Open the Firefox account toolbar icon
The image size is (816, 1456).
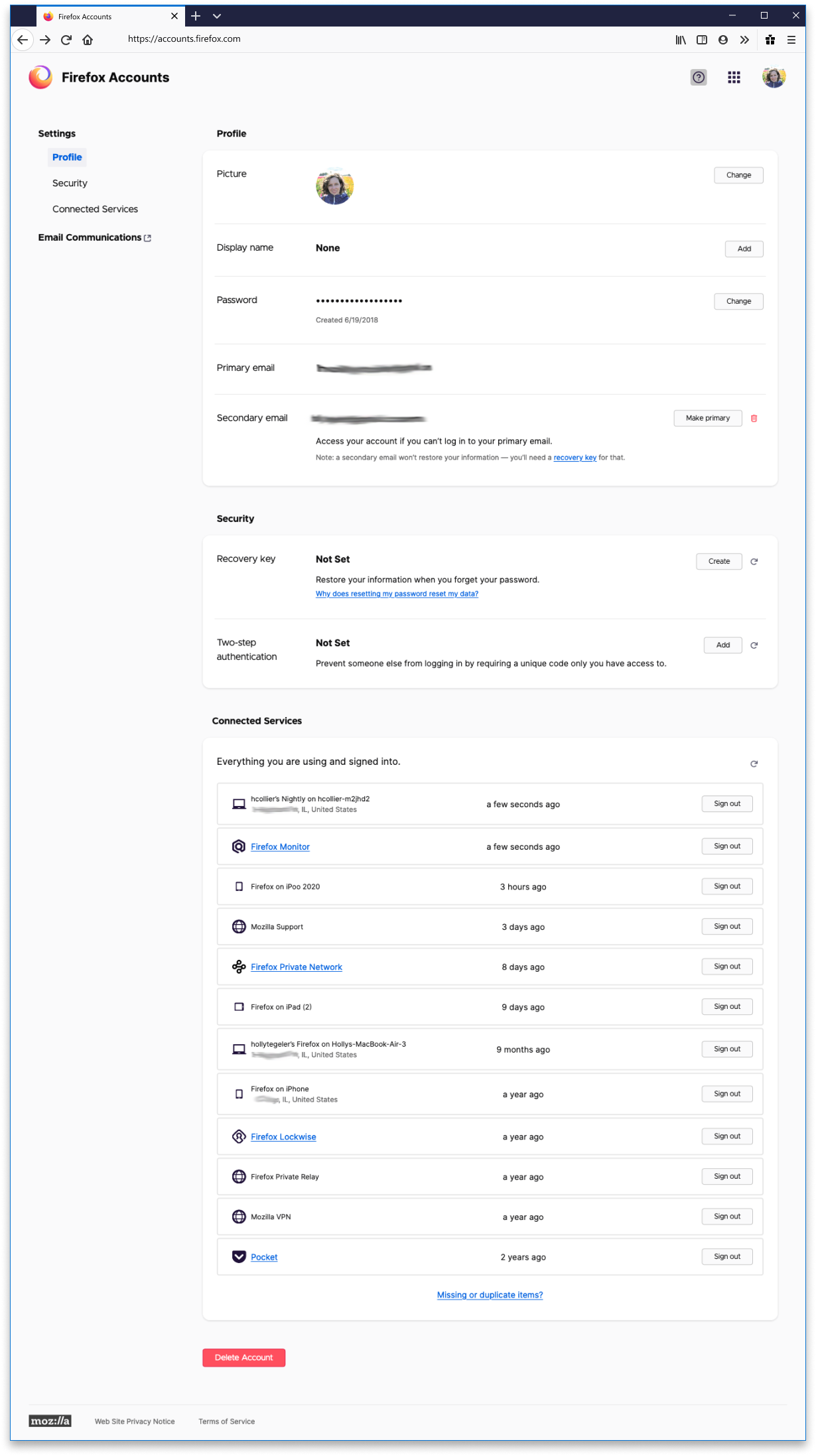tap(723, 40)
